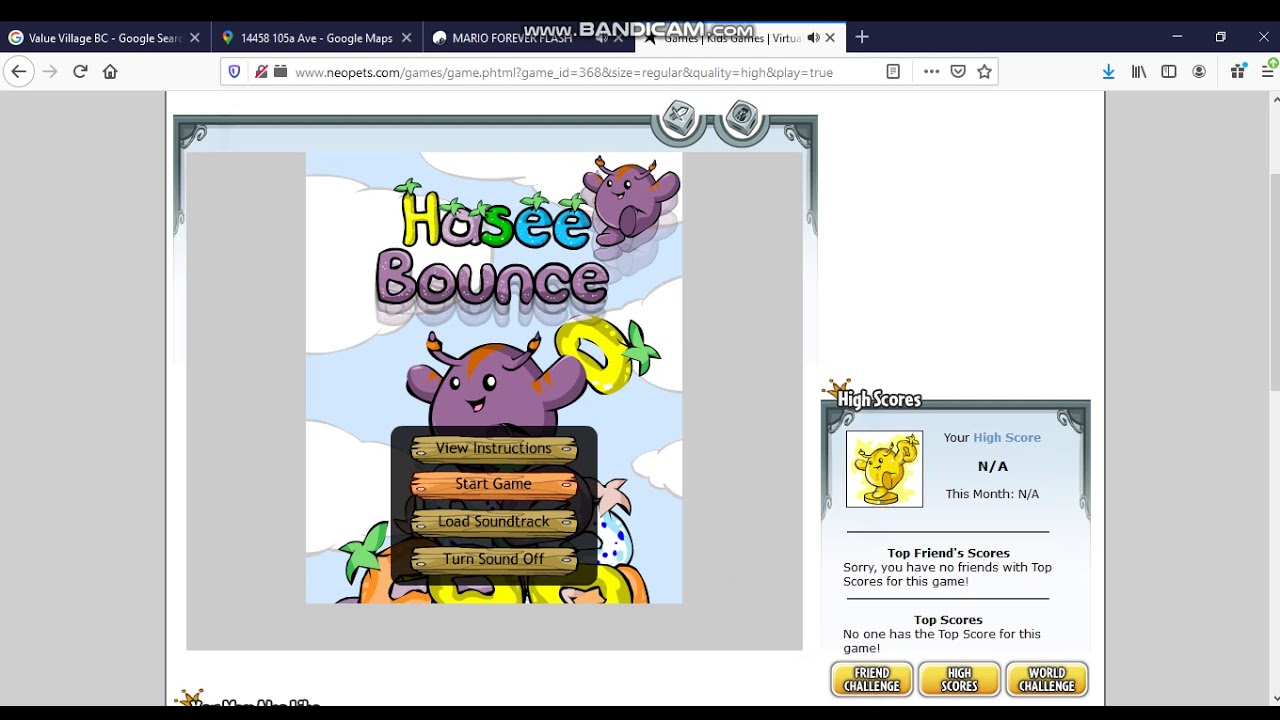This screenshot has width=1280, height=720.
Task: Open the Library bookshelf icon
Action: pyautogui.click(x=1139, y=72)
